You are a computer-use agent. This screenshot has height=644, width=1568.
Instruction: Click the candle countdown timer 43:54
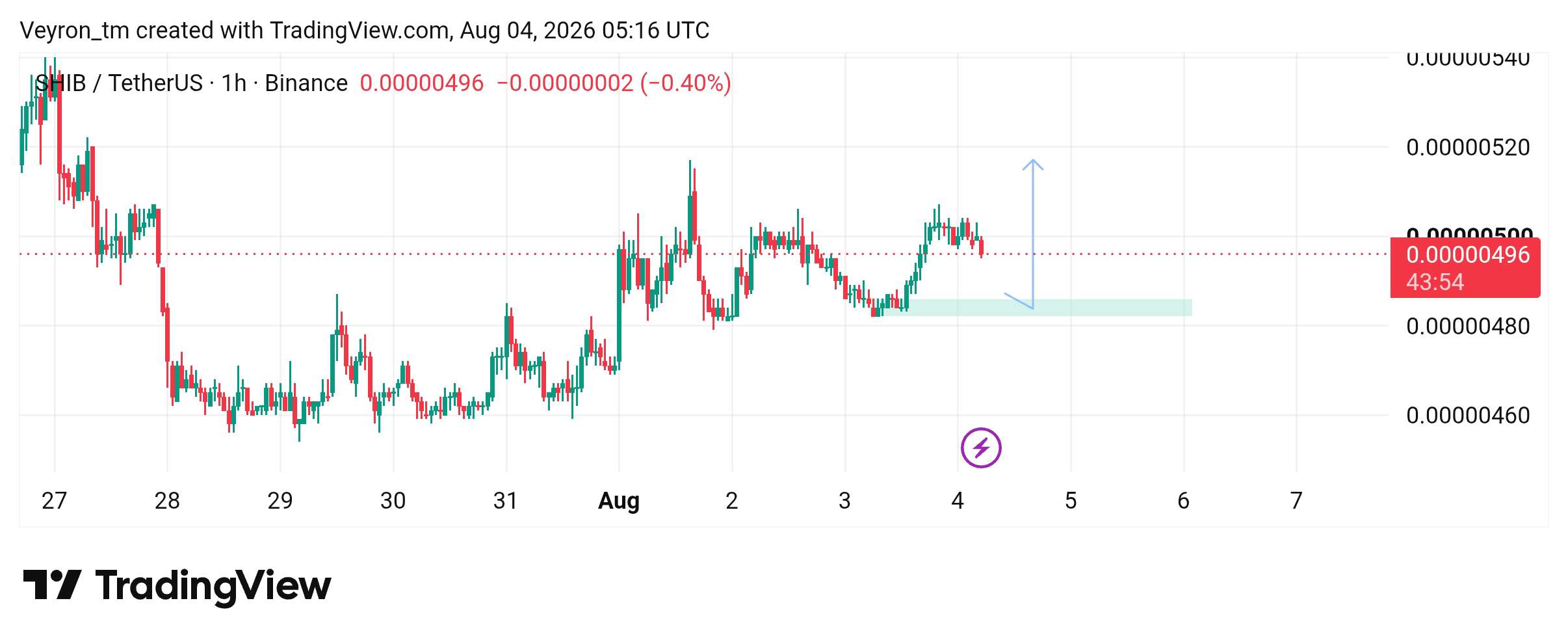(1435, 282)
